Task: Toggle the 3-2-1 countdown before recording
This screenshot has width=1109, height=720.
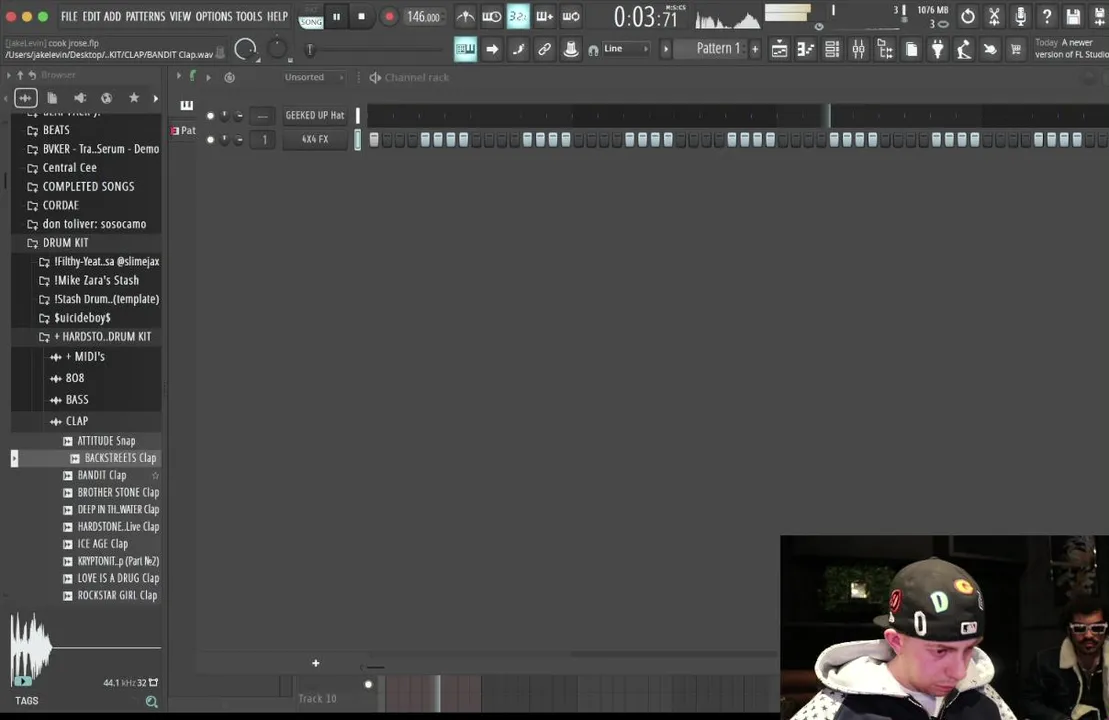Action: pyautogui.click(x=518, y=16)
